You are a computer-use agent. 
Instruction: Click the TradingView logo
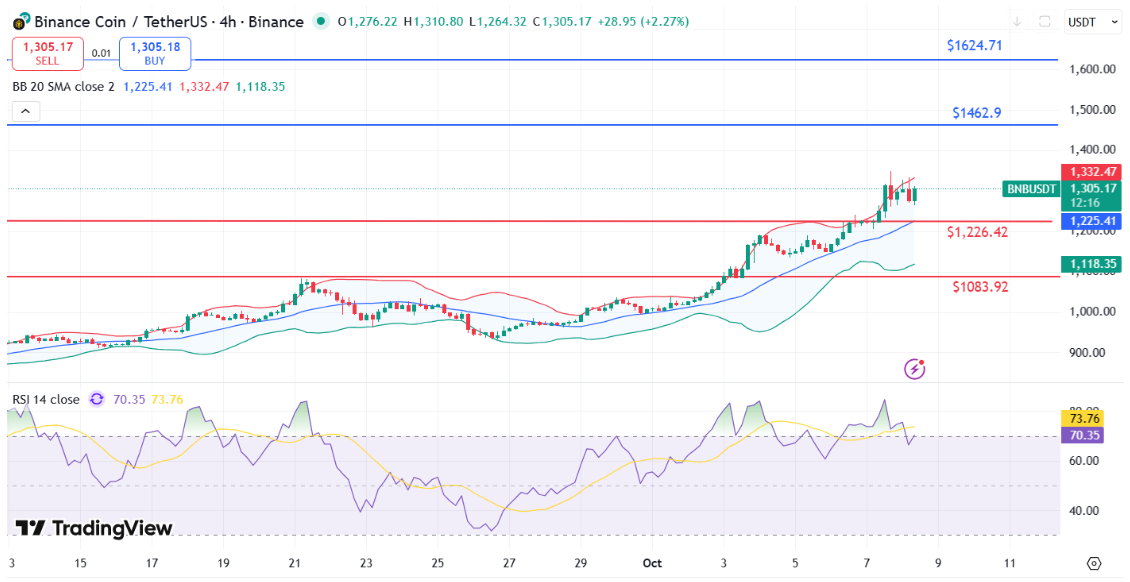94,528
